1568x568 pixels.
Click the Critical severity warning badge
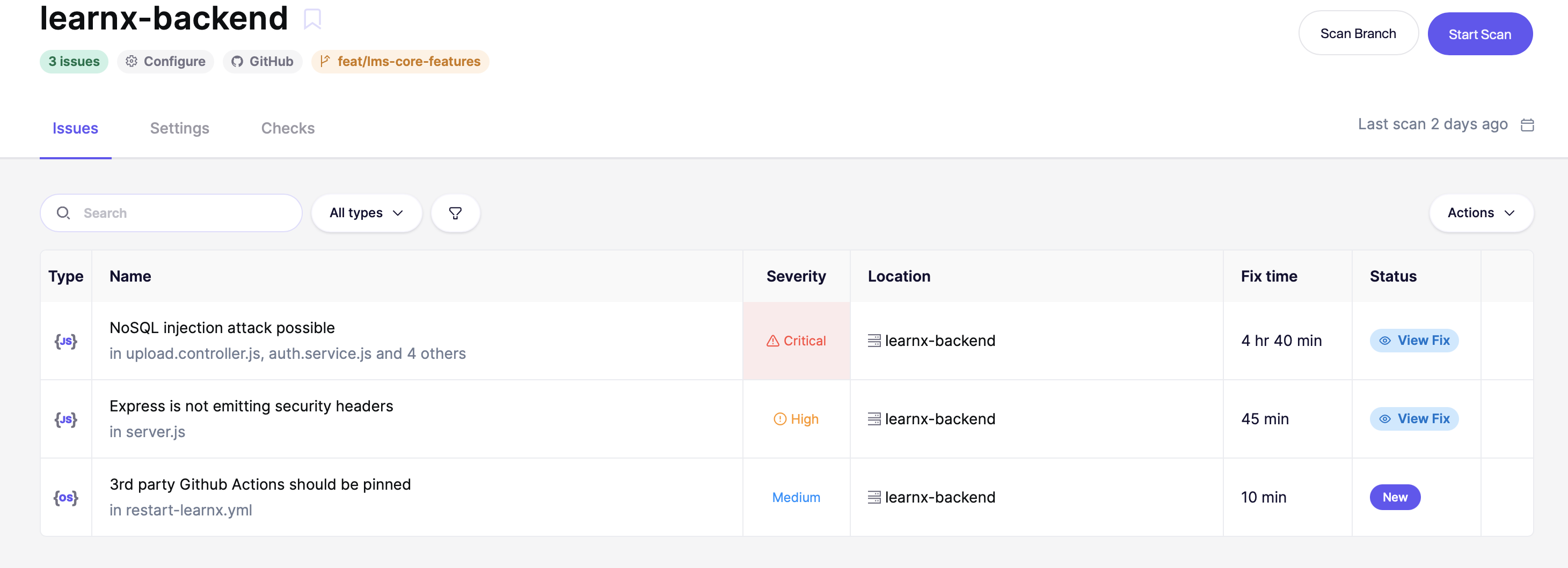796,341
